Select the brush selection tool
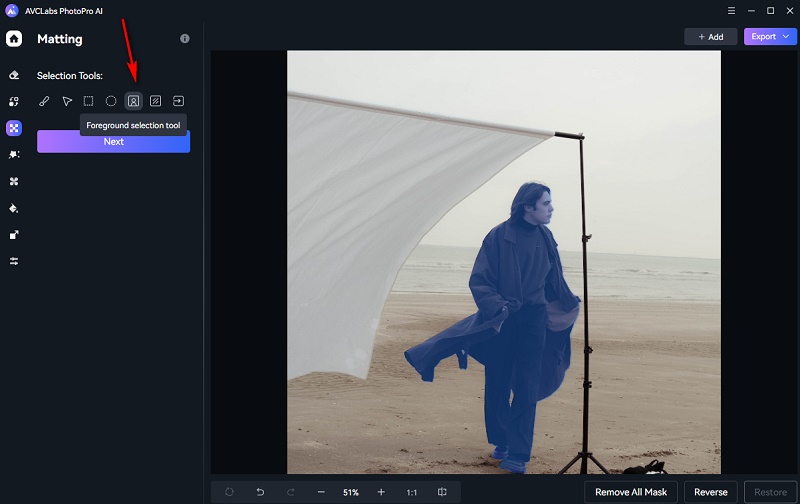This screenshot has width=800, height=504. click(44, 101)
